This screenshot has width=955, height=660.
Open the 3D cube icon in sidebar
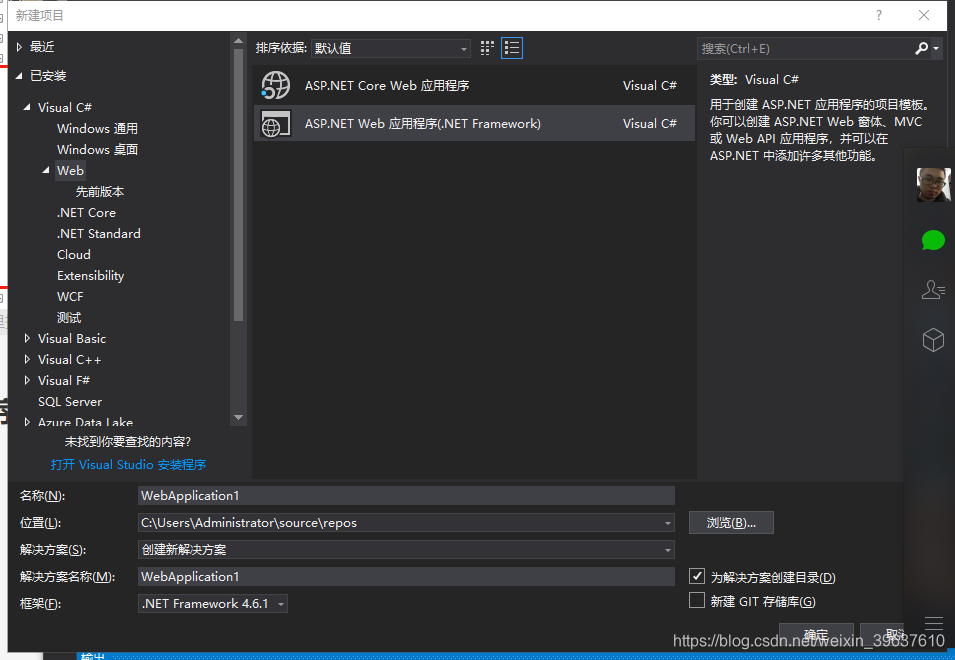(933, 340)
